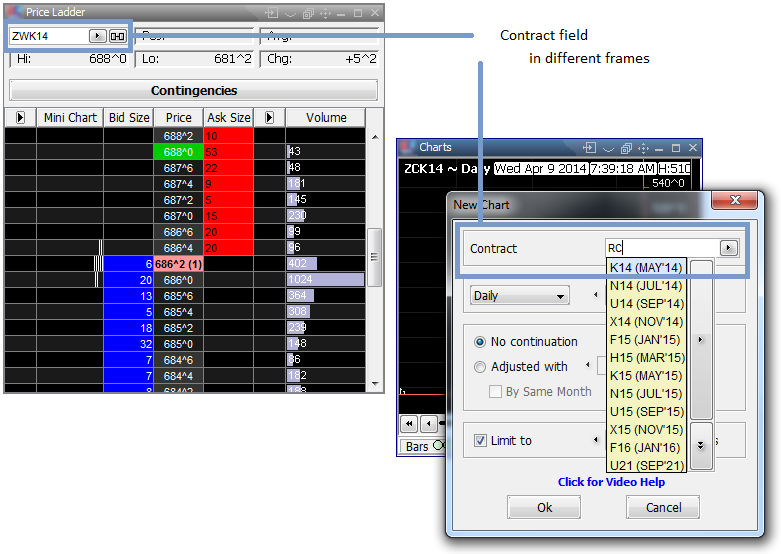Click the double-chevron down button in contract list

click(x=701, y=445)
